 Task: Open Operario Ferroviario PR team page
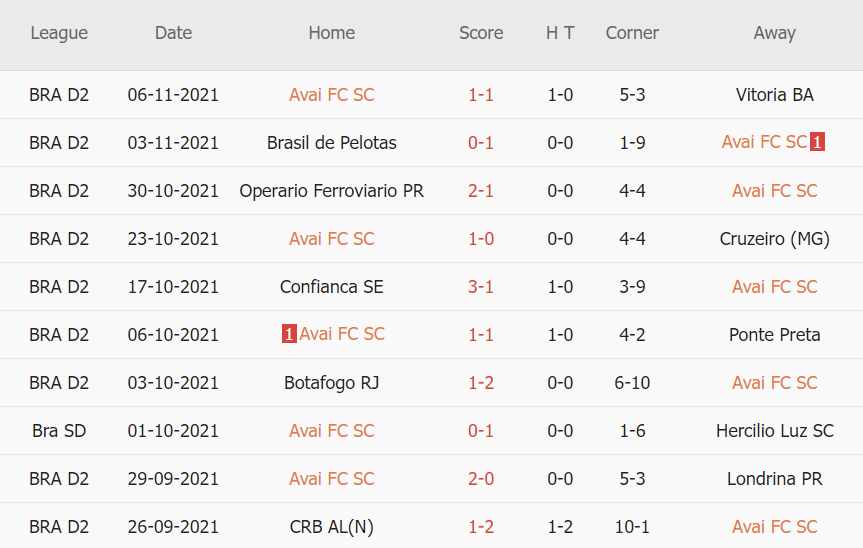(331, 191)
